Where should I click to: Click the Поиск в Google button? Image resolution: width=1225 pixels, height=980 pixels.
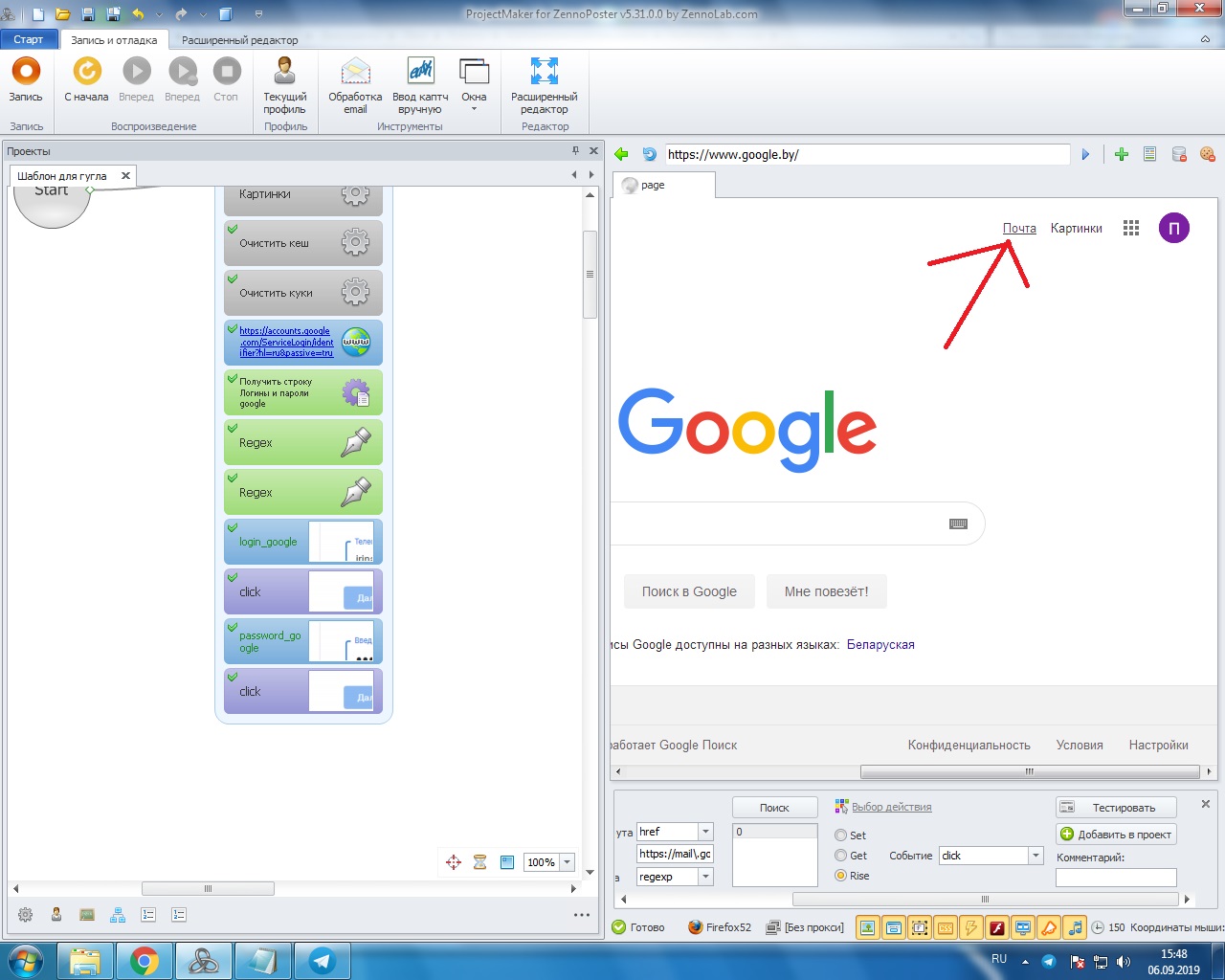coord(689,591)
